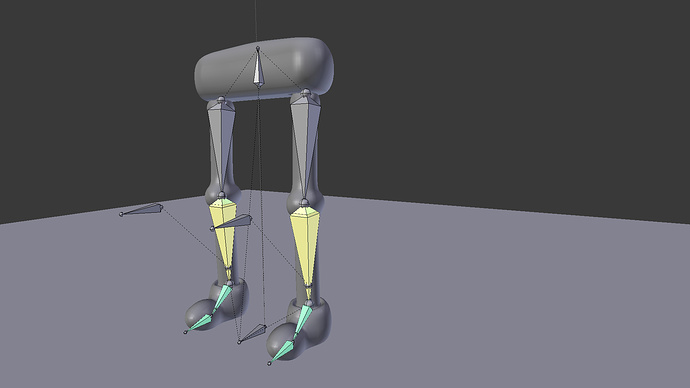Image resolution: width=690 pixels, height=388 pixels.
Task: Select the white root bone inside the pelvis
Action: tap(258, 68)
